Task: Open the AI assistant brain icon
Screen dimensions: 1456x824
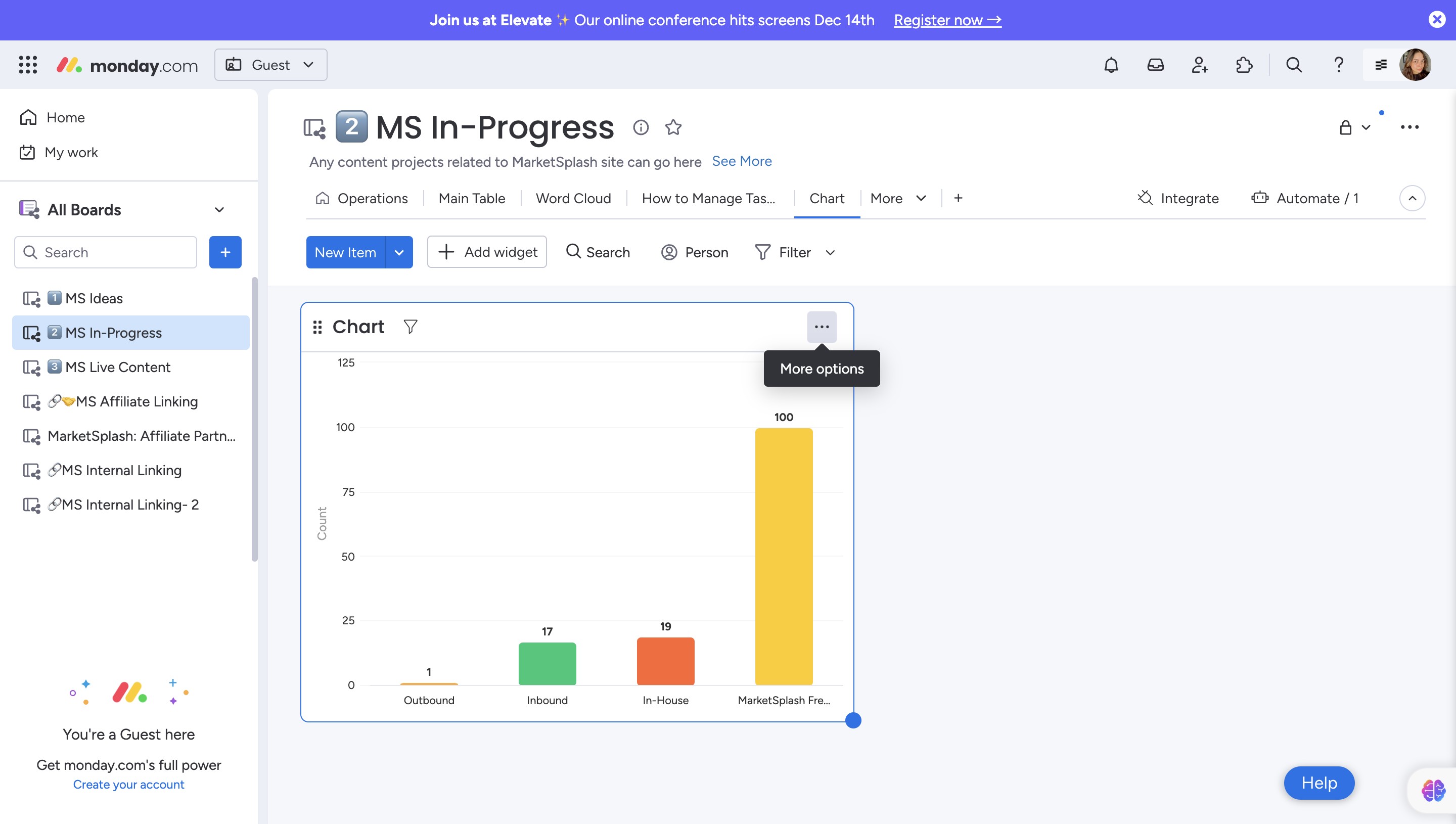Action: click(1433, 790)
